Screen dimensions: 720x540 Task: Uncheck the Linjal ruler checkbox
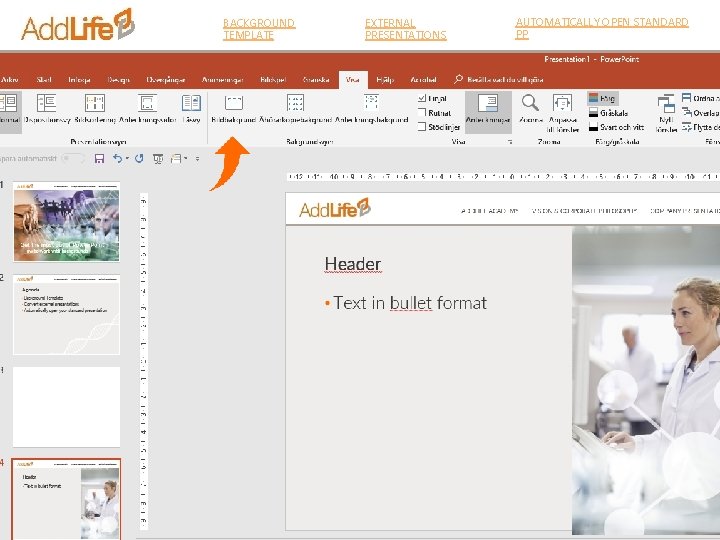(422, 98)
